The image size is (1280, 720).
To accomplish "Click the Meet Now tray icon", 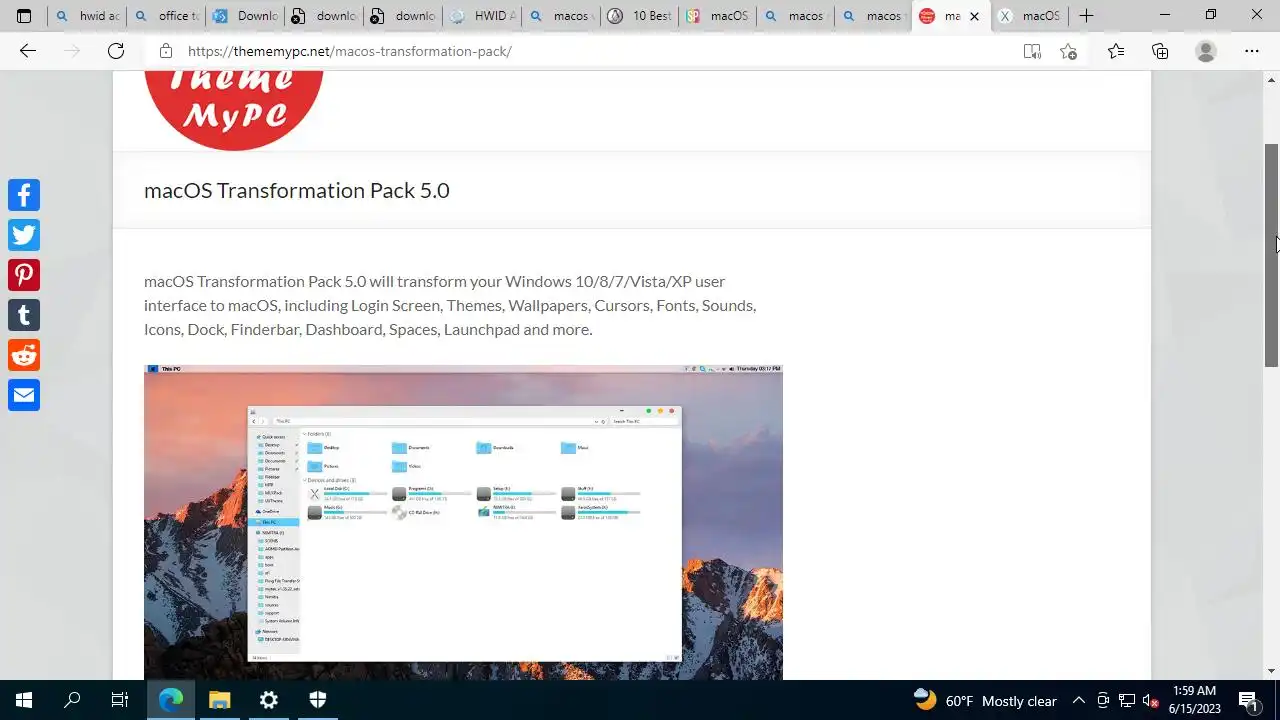I will pos(1103,700).
